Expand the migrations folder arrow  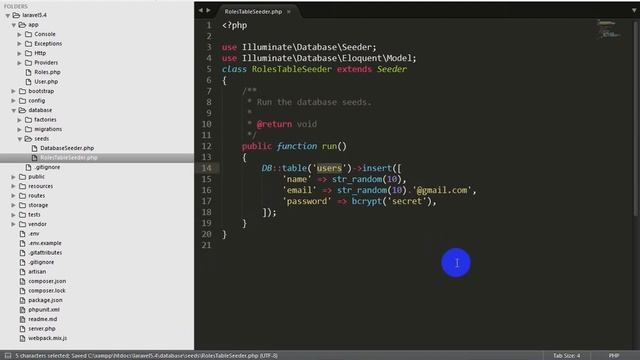(x=20, y=129)
